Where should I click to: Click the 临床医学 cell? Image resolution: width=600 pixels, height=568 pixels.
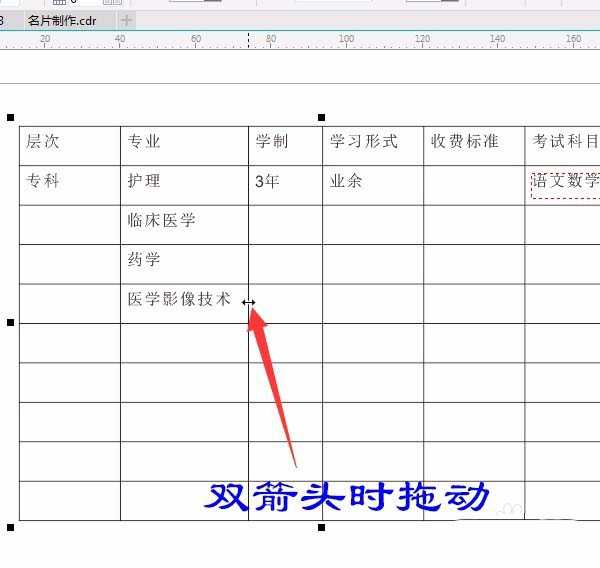[x=184, y=225]
